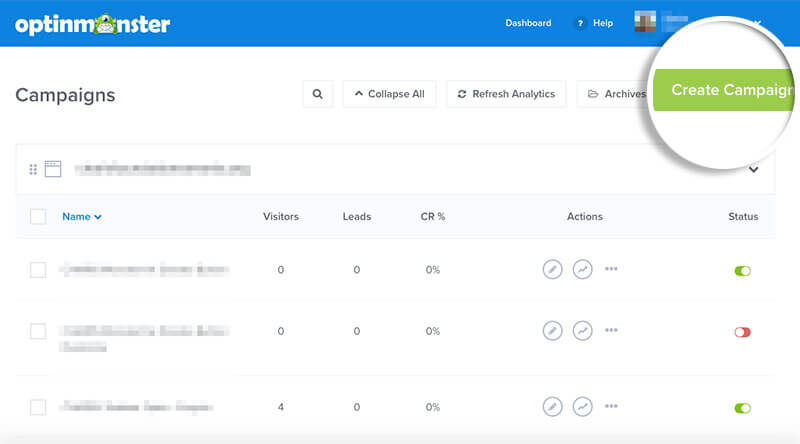Viewport: 800px width, 444px height.
Task: Click the CR % column header
Action: pyautogui.click(x=433, y=216)
